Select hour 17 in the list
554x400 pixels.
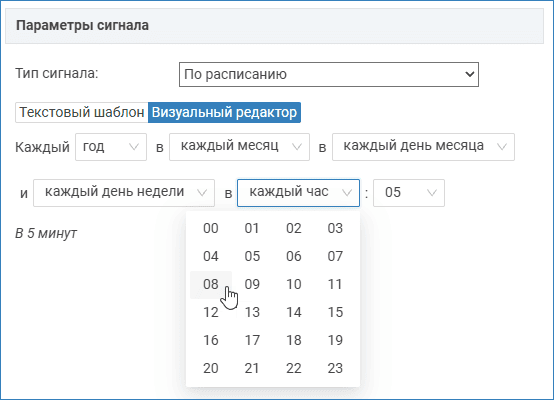[x=252, y=341]
